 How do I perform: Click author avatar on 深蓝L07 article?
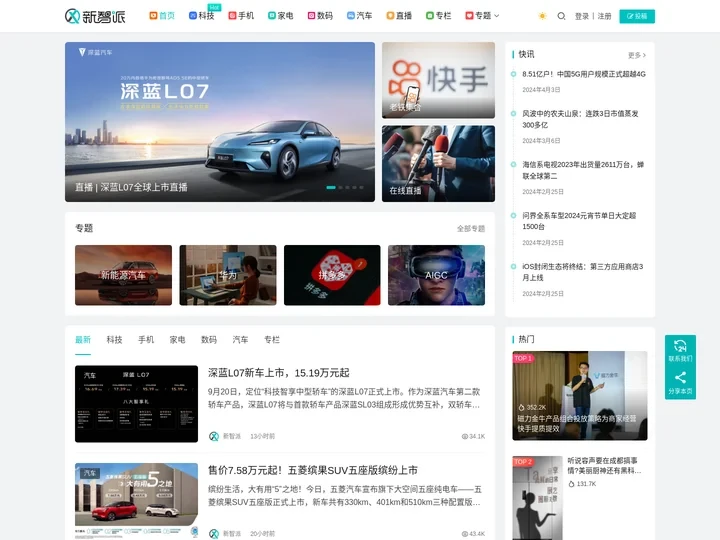click(x=214, y=436)
